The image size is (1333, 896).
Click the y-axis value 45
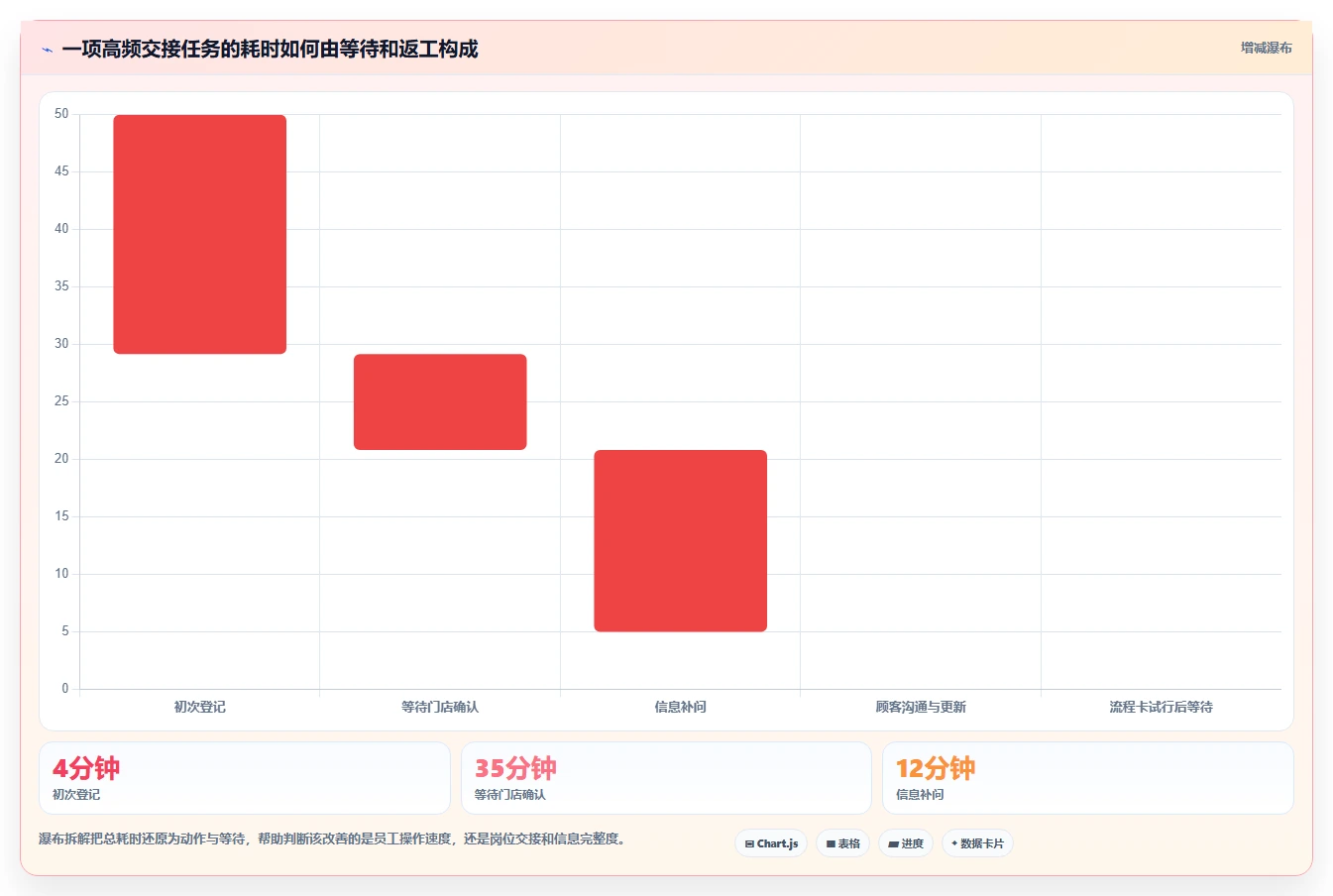[x=61, y=171]
